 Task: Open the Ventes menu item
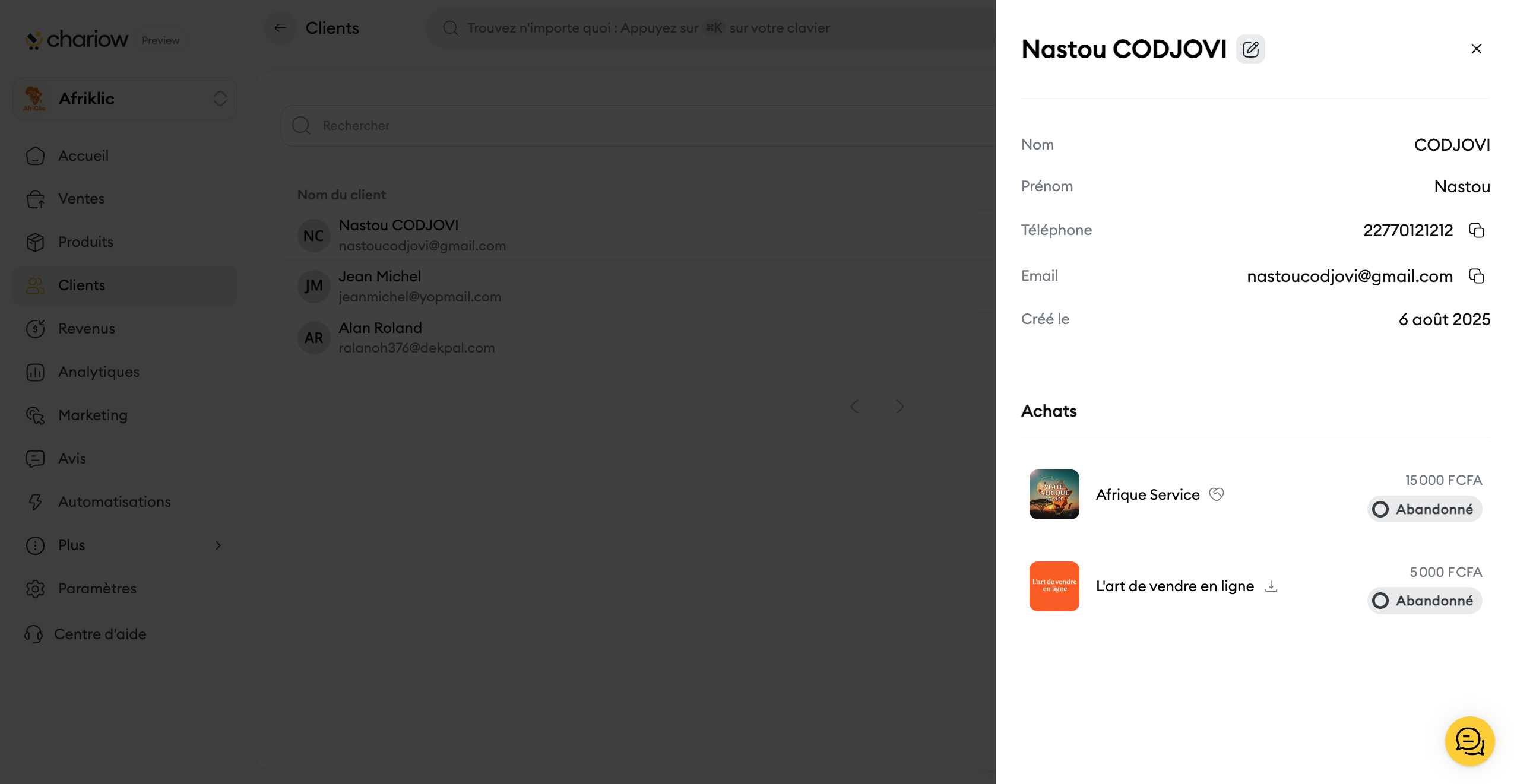pyautogui.click(x=81, y=199)
